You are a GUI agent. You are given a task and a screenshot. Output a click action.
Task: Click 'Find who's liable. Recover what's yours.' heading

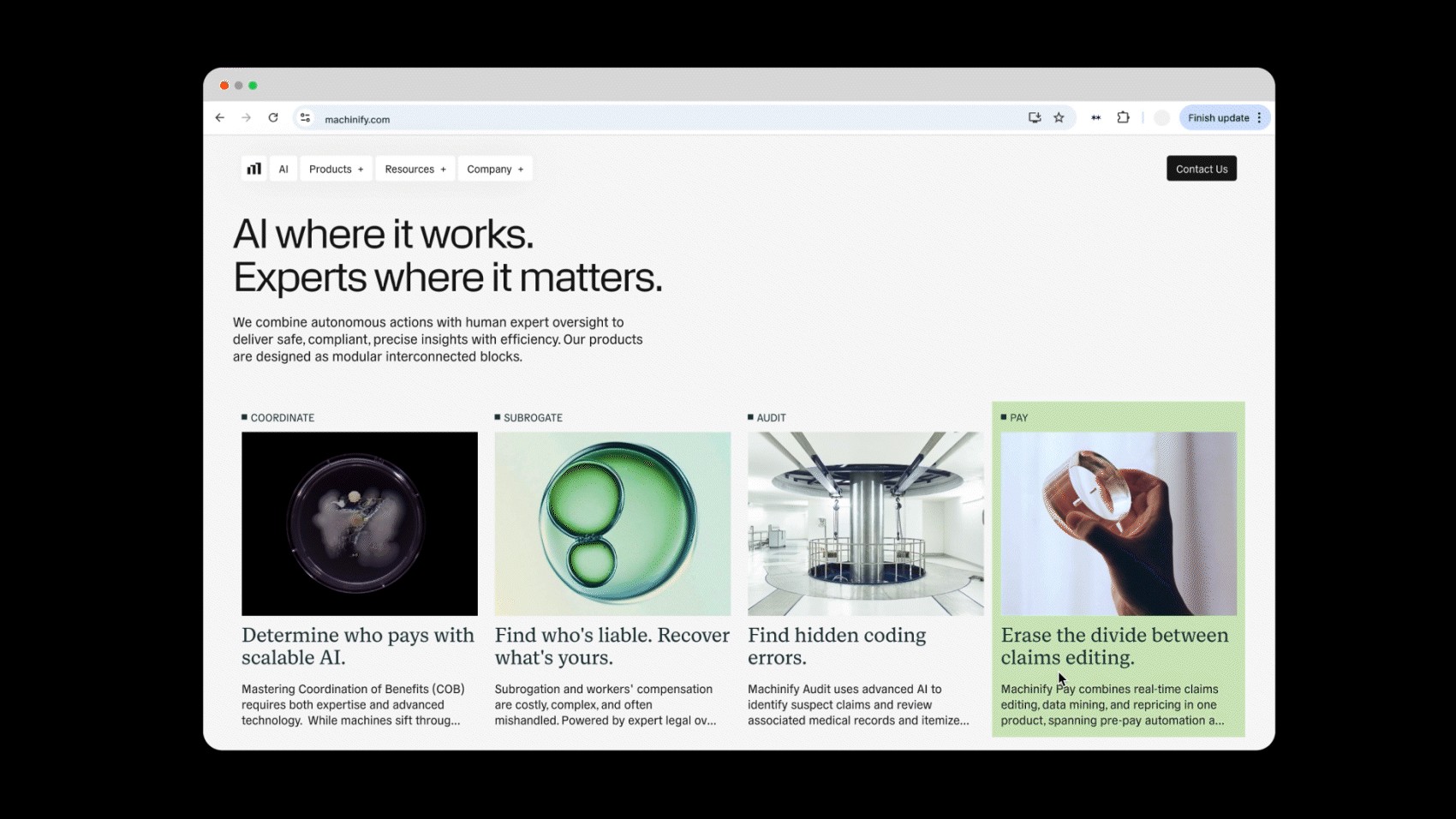point(612,646)
